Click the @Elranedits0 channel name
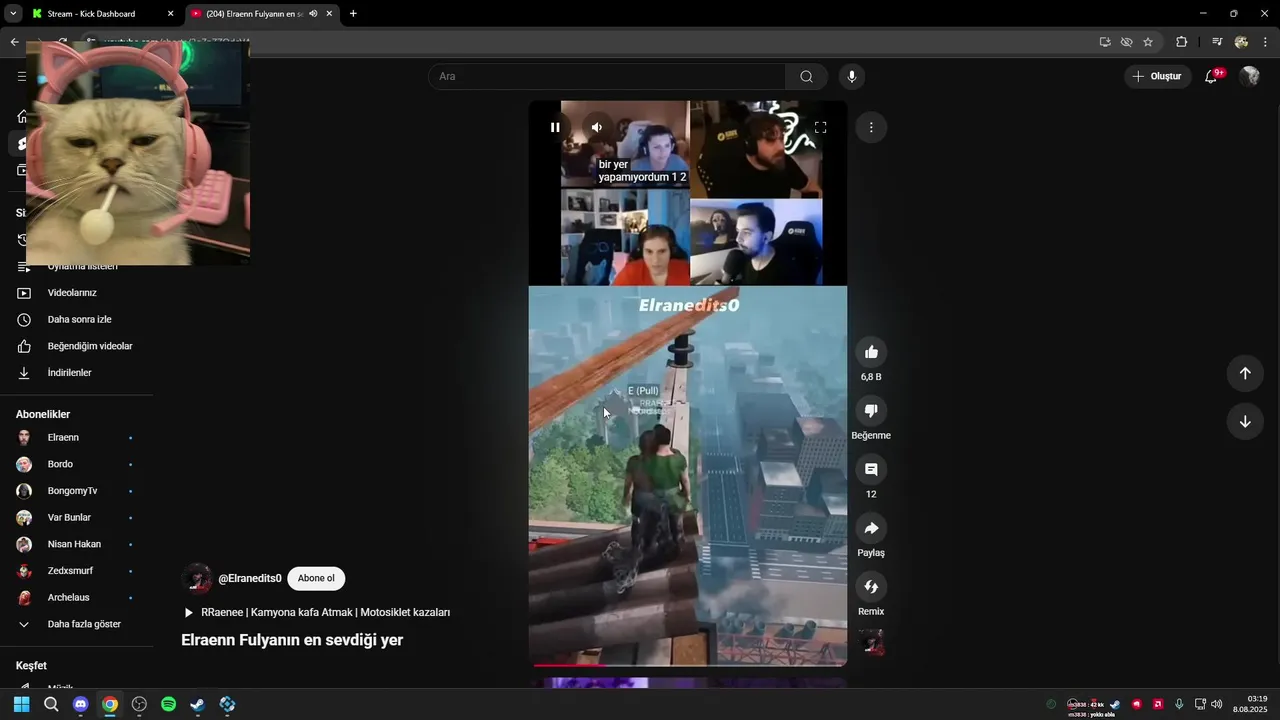Image resolution: width=1280 pixels, height=720 pixels. (x=250, y=578)
